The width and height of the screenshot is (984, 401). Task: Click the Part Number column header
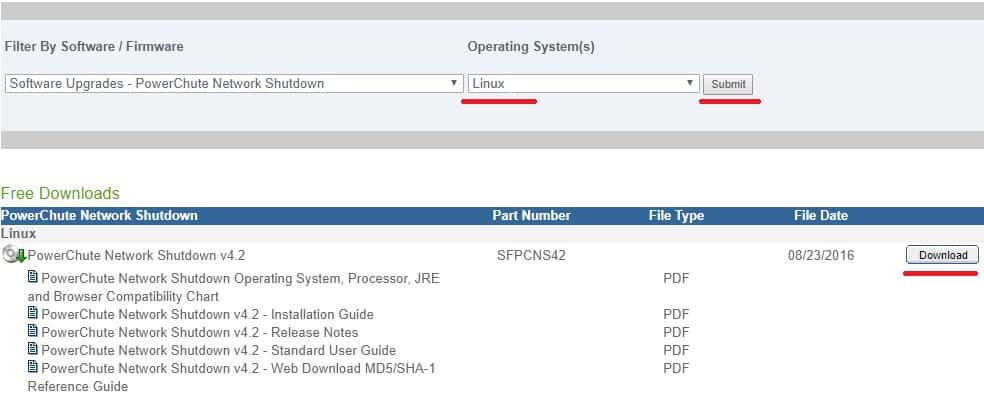pos(531,215)
